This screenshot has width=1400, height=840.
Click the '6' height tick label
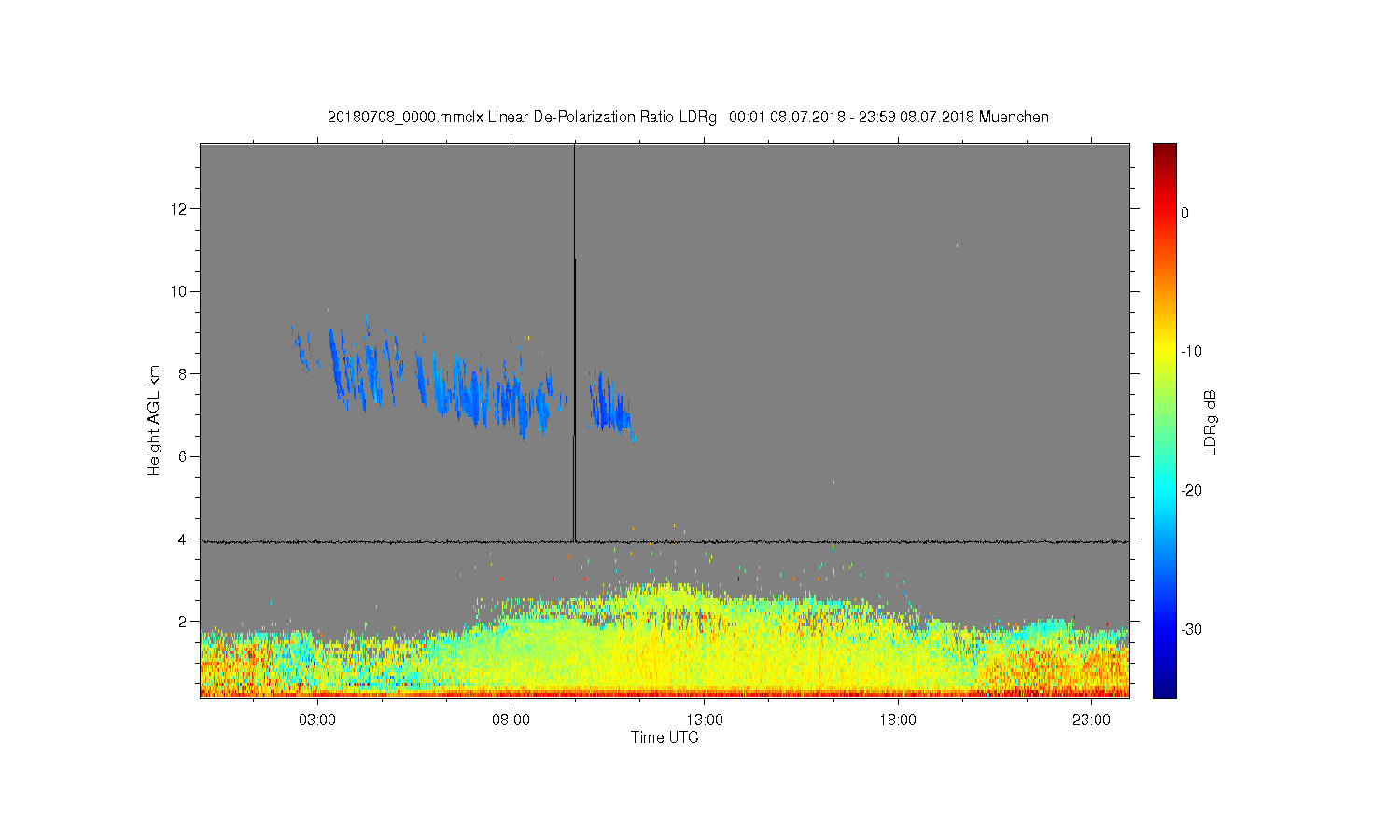[185, 456]
